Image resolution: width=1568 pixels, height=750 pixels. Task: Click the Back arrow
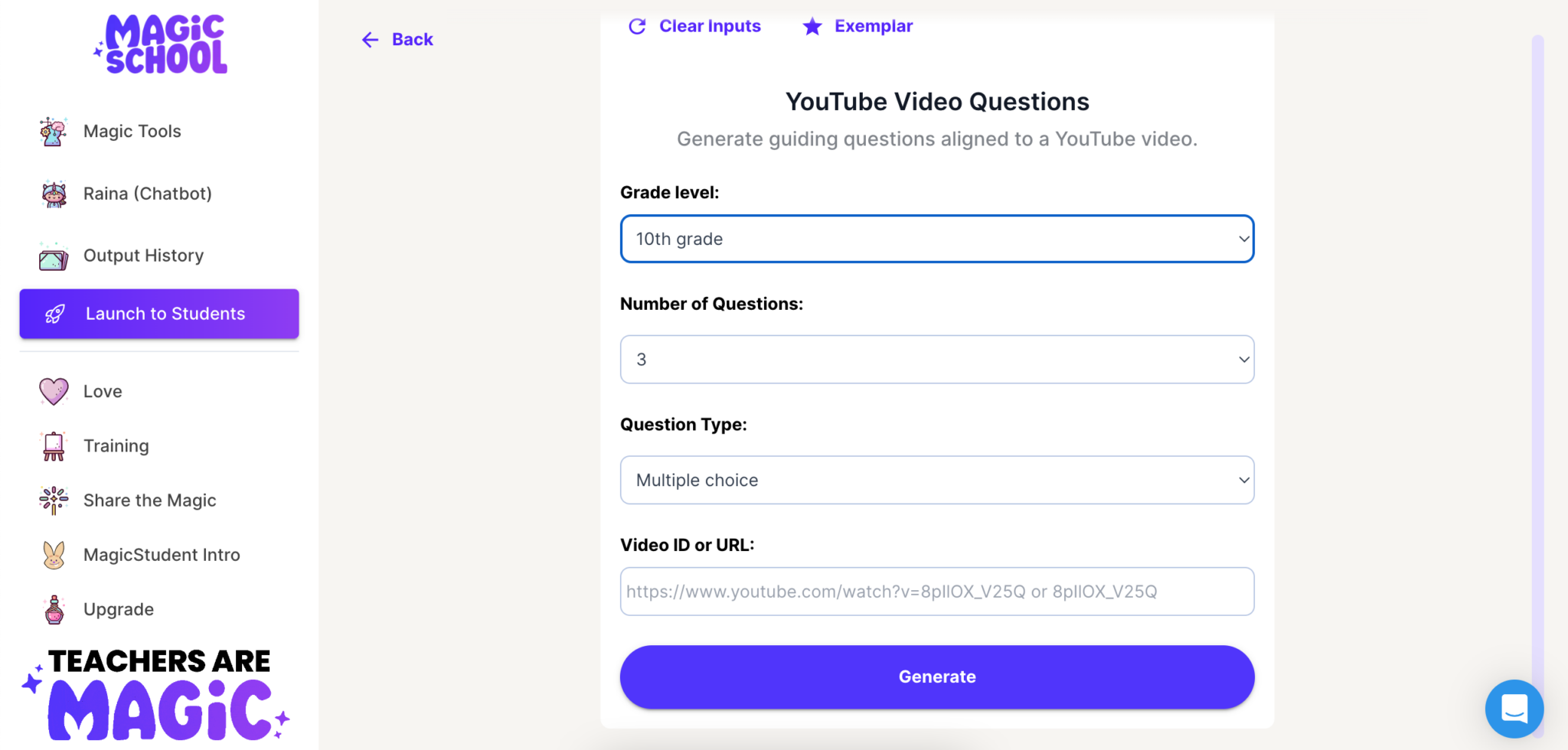click(370, 39)
